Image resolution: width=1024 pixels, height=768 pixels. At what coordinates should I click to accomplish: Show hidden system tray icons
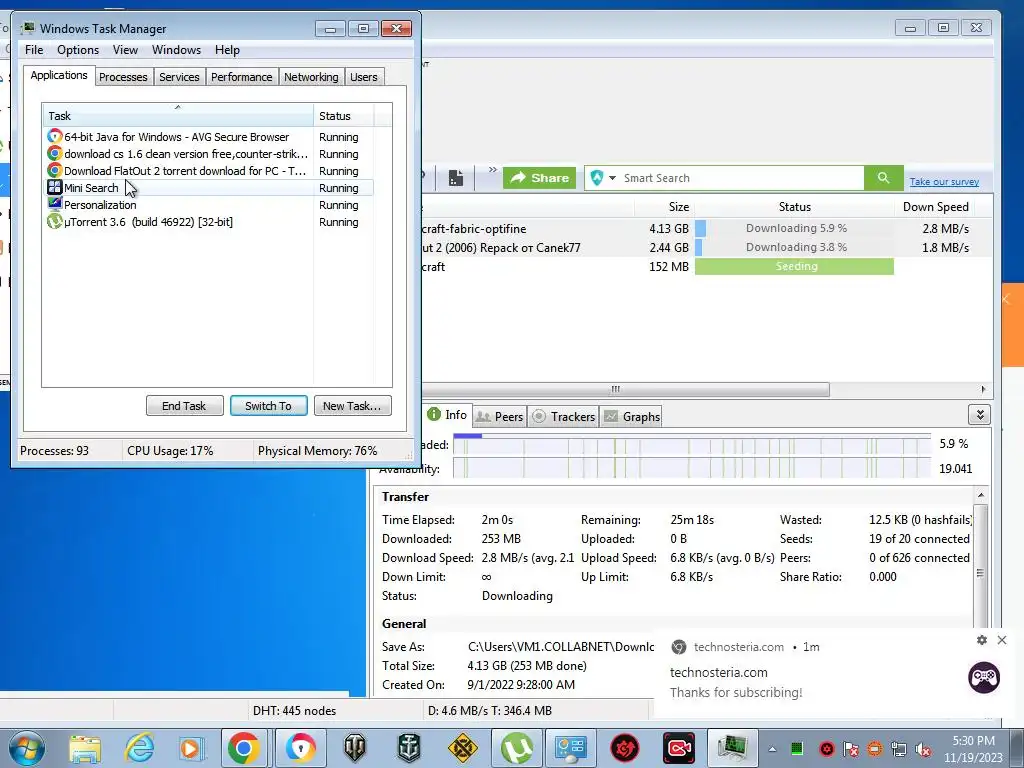click(773, 749)
